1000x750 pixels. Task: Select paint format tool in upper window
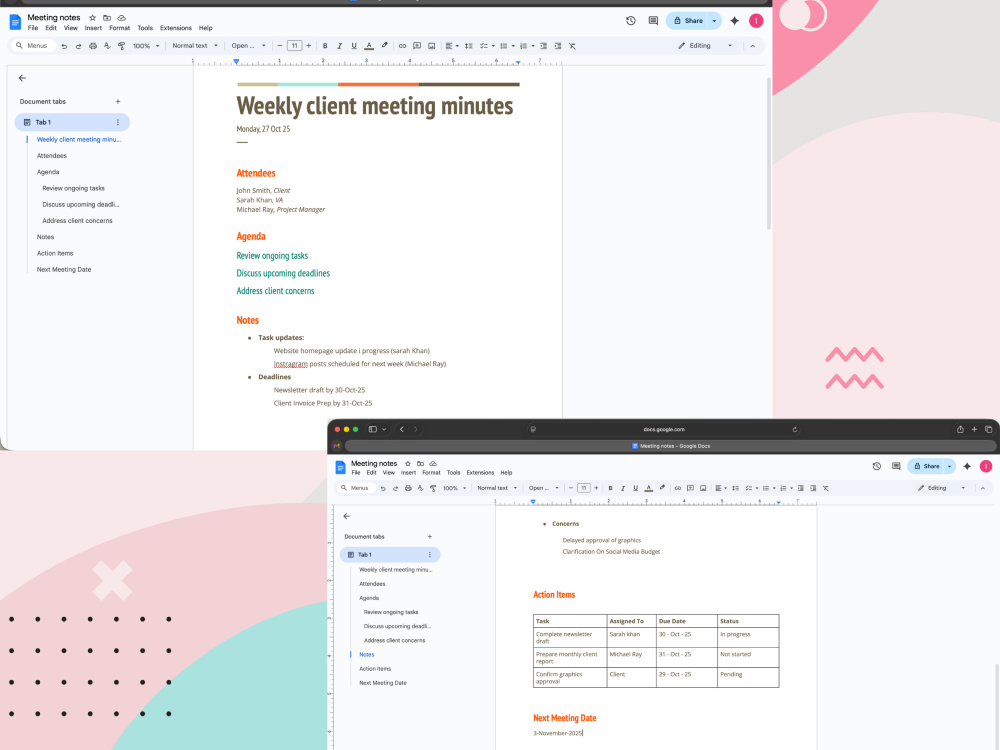click(121, 46)
